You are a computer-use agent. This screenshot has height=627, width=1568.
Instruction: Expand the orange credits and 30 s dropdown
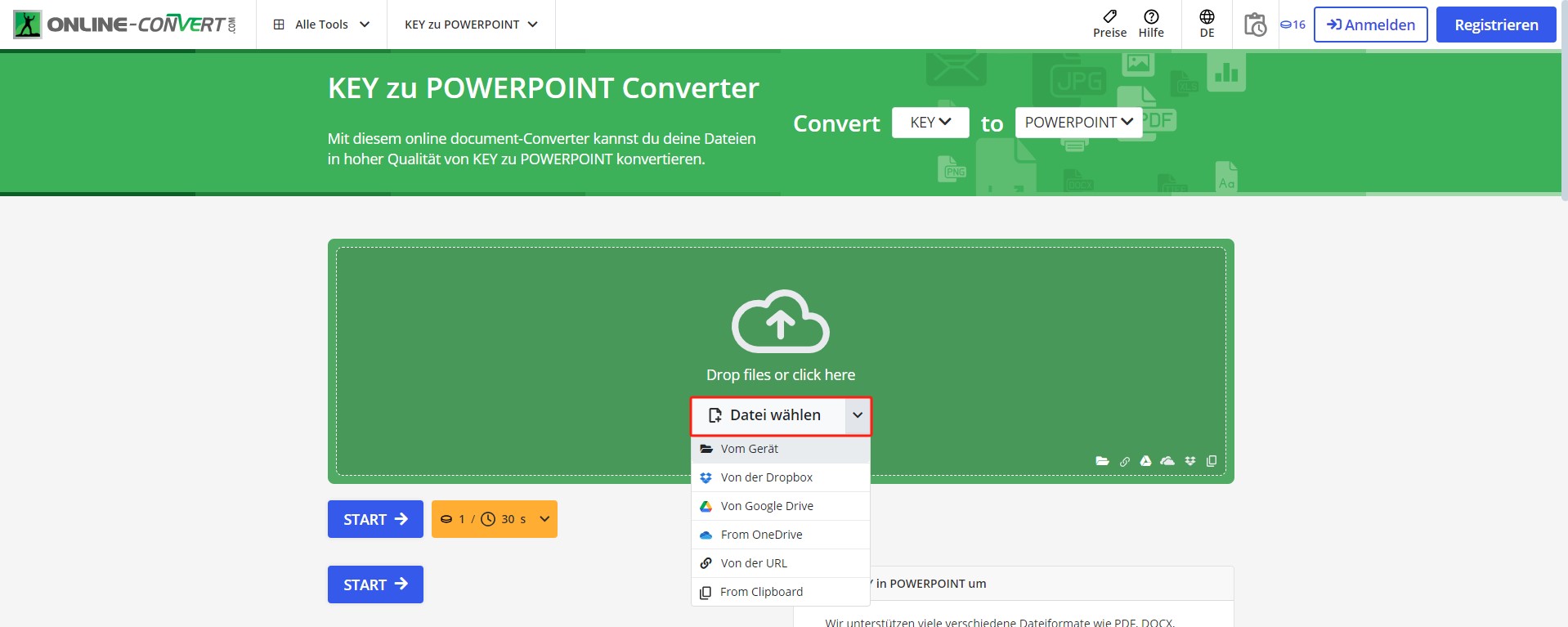pos(495,519)
